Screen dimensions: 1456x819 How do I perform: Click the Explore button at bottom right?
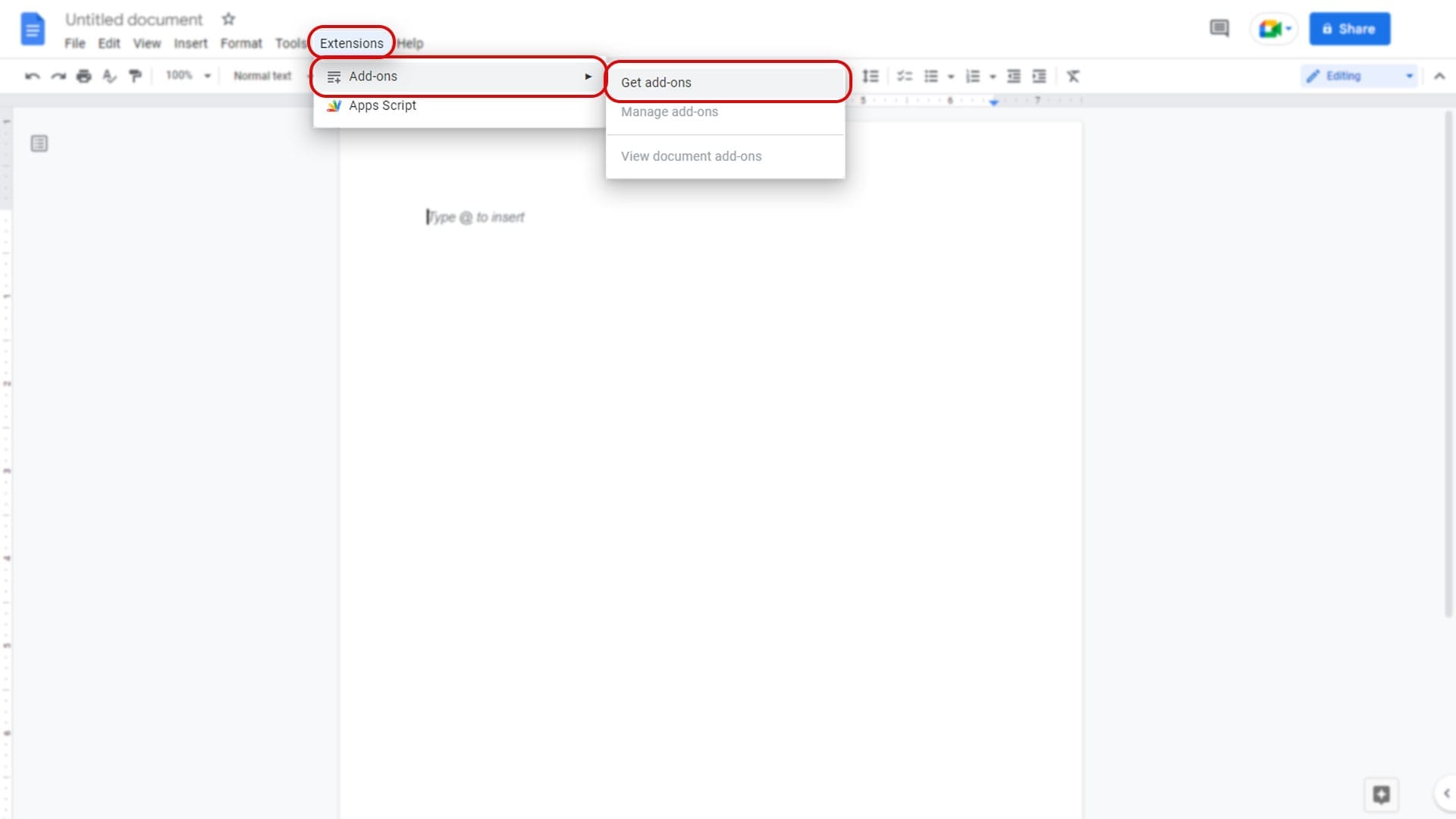pyautogui.click(x=1382, y=794)
